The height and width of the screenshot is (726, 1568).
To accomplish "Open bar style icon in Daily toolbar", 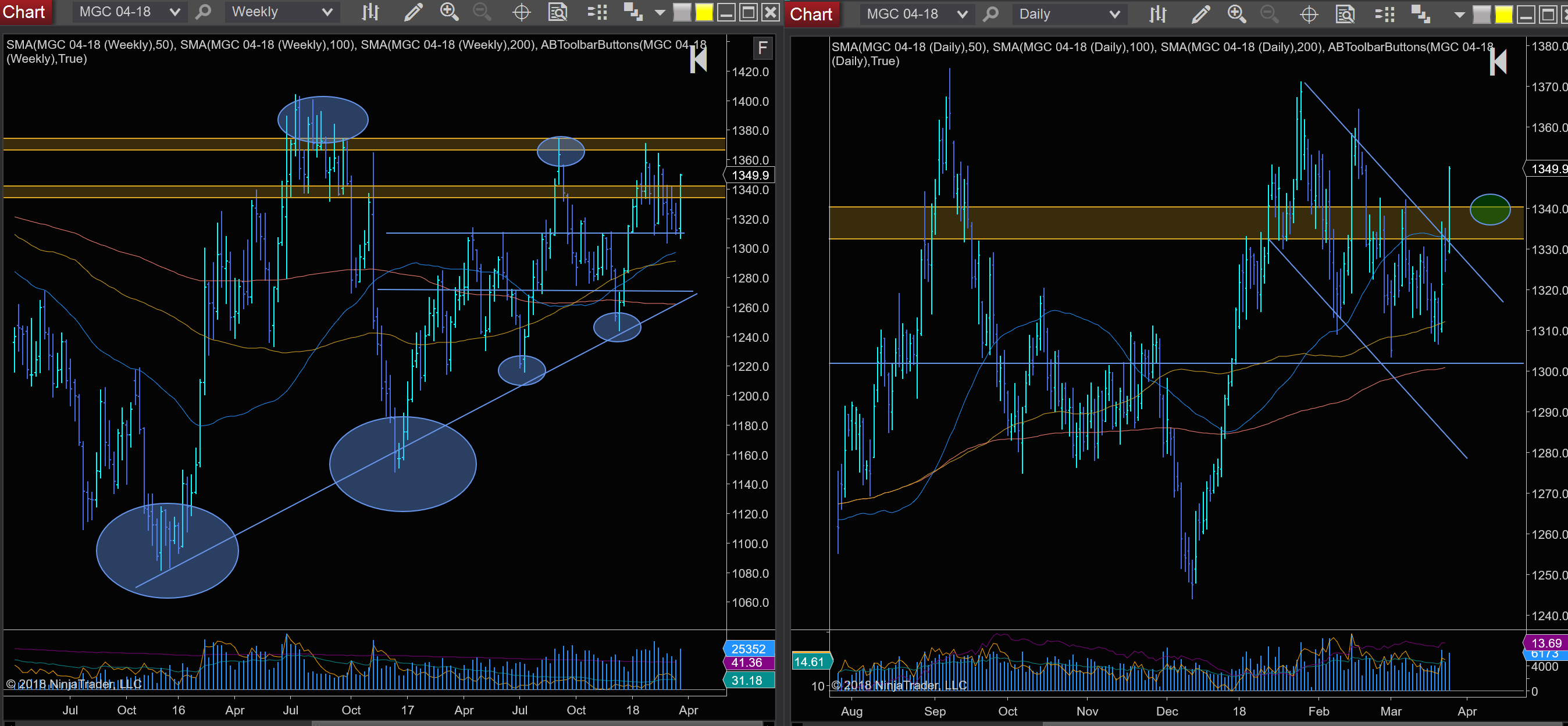I will tap(1158, 14).
